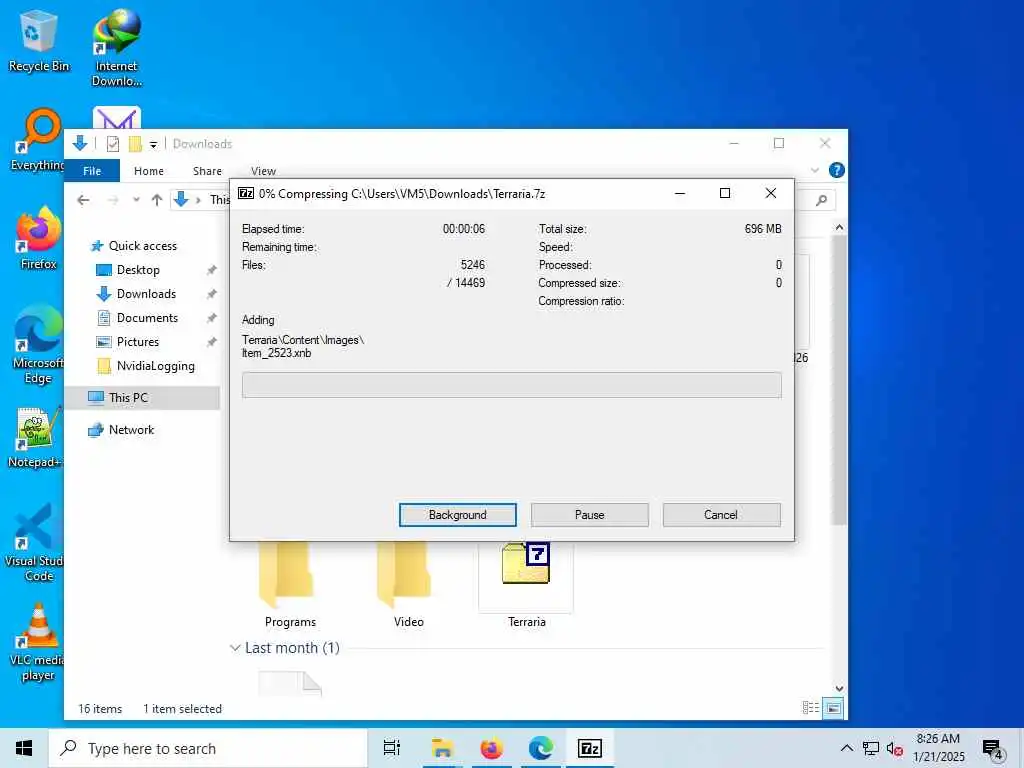Open Firefox from the taskbar
The height and width of the screenshot is (768, 1024).
coord(492,748)
